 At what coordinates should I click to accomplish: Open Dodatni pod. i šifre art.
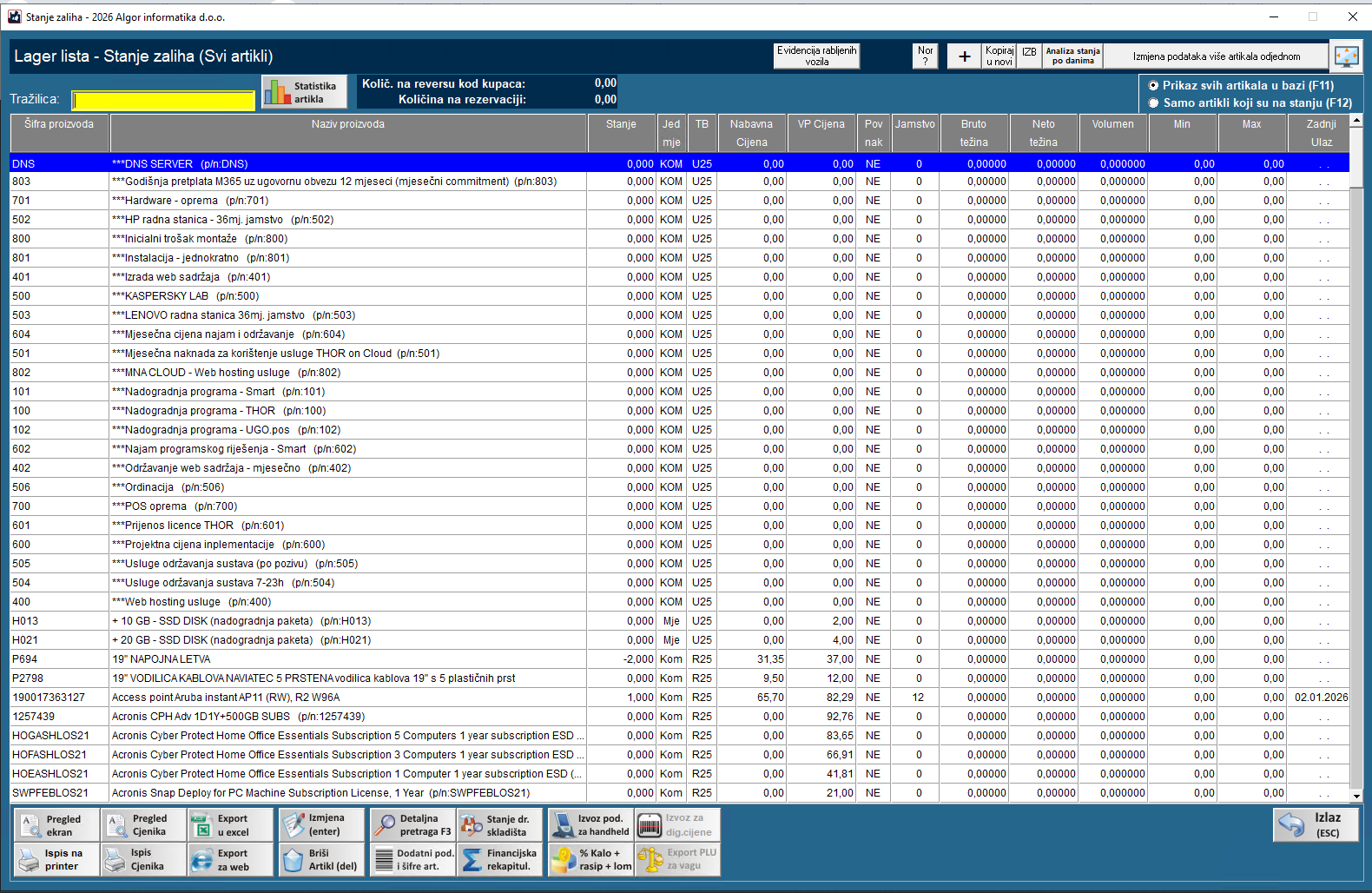tap(413, 860)
